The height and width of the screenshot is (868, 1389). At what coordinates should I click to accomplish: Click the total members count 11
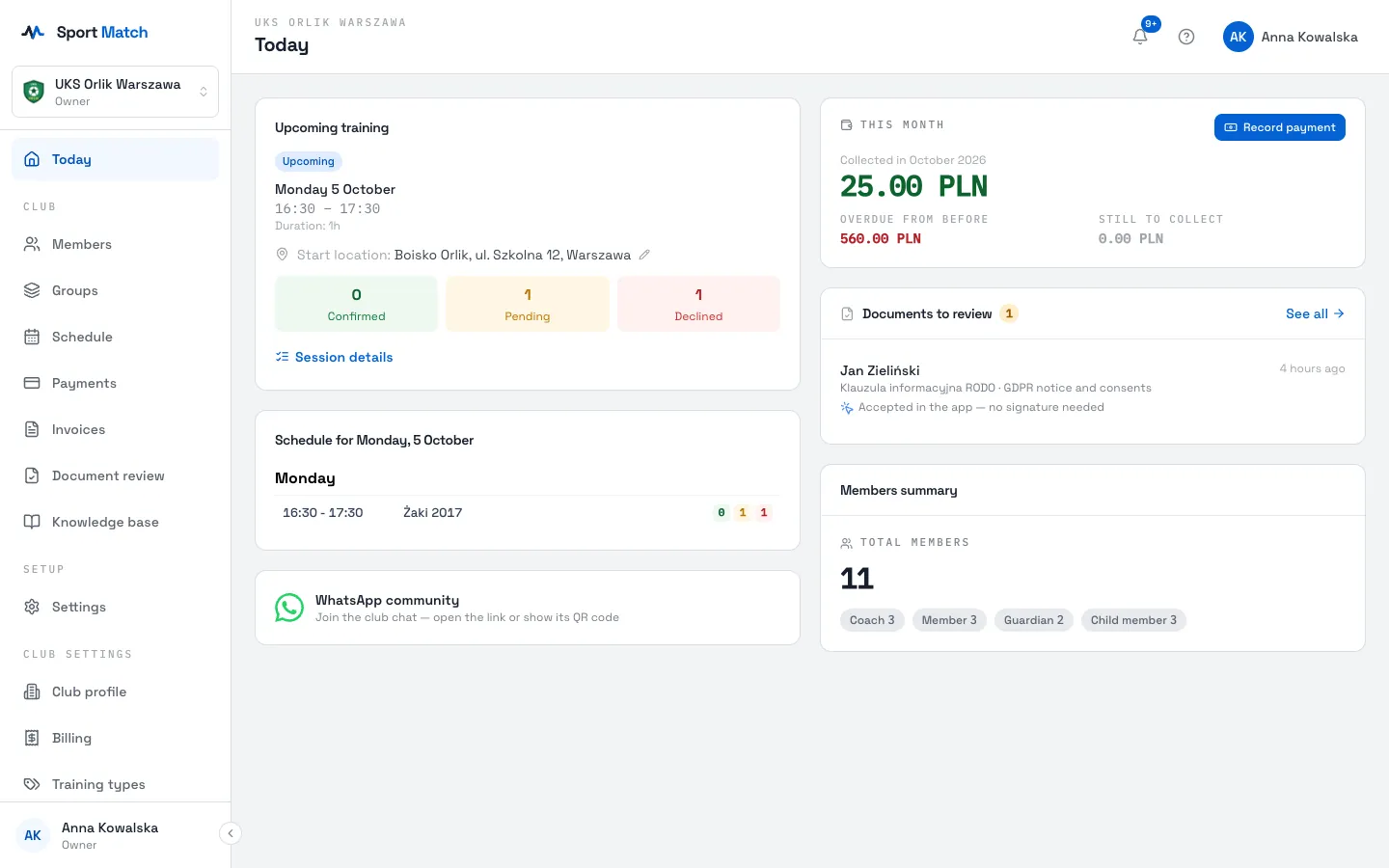857,578
